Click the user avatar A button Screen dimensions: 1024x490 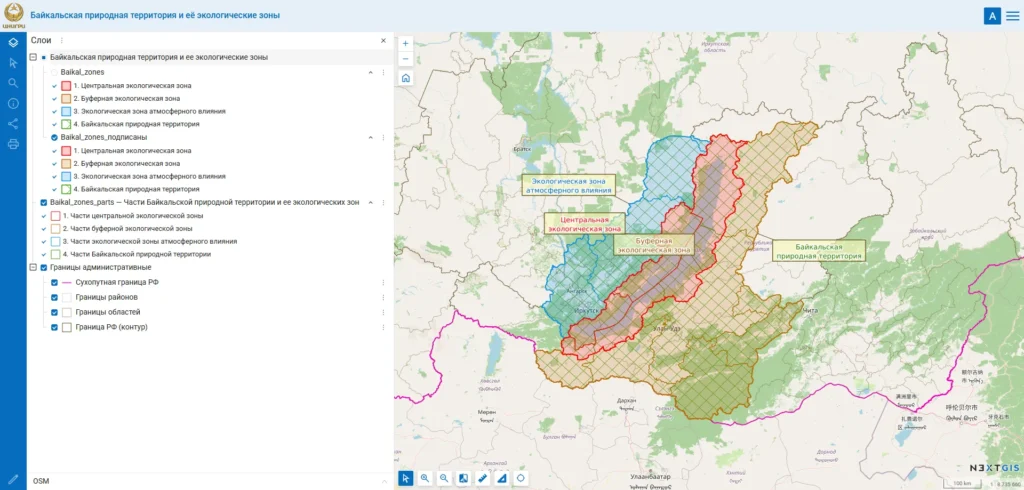click(992, 16)
